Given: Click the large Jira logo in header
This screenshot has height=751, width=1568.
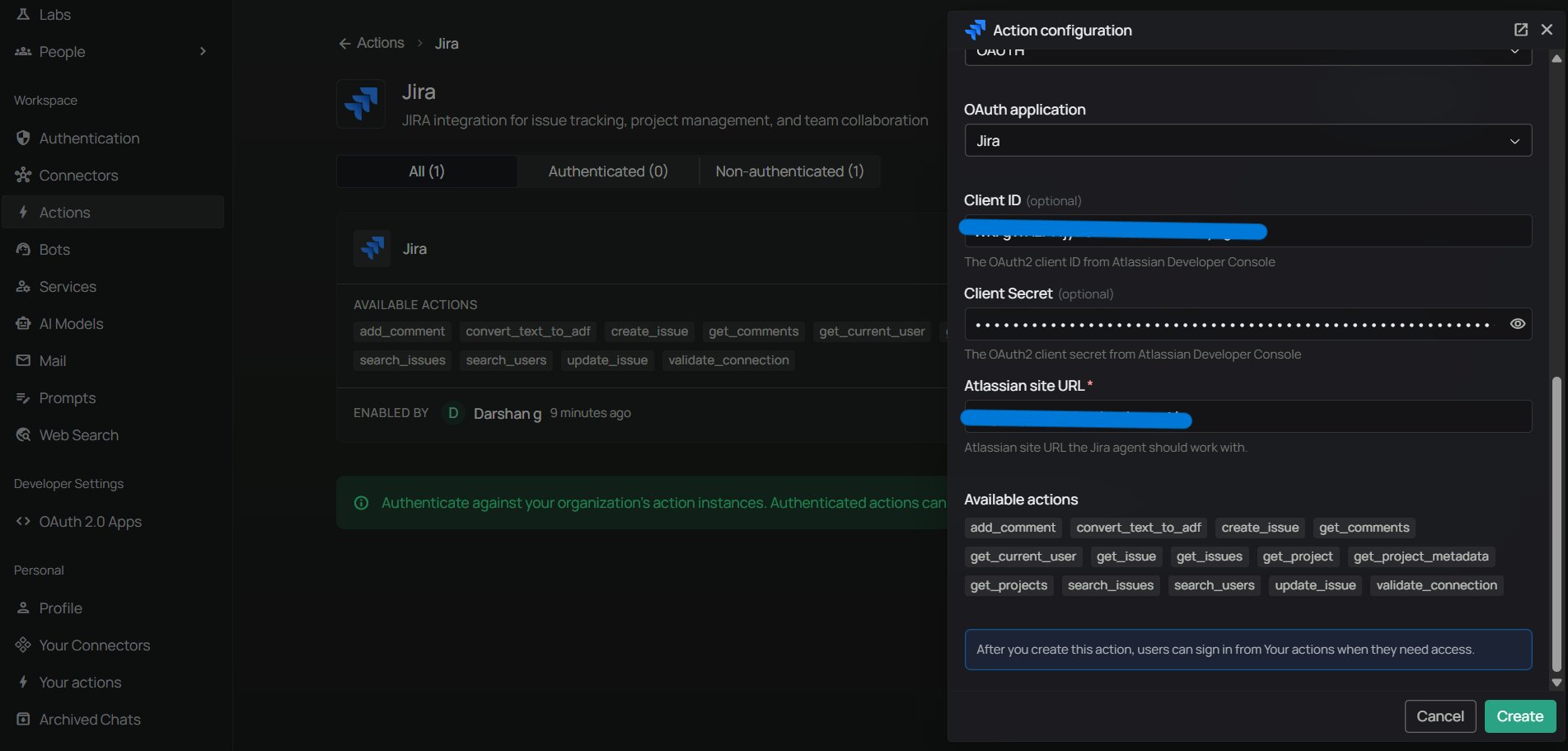Looking at the screenshot, I should (361, 104).
